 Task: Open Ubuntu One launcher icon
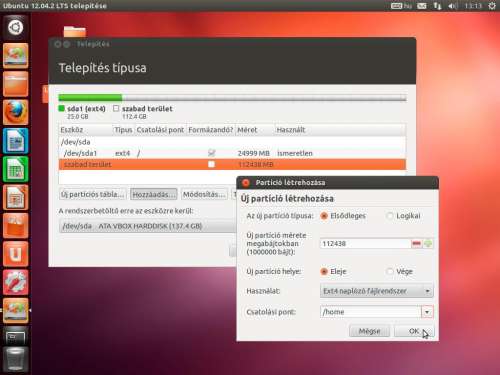click(15, 254)
